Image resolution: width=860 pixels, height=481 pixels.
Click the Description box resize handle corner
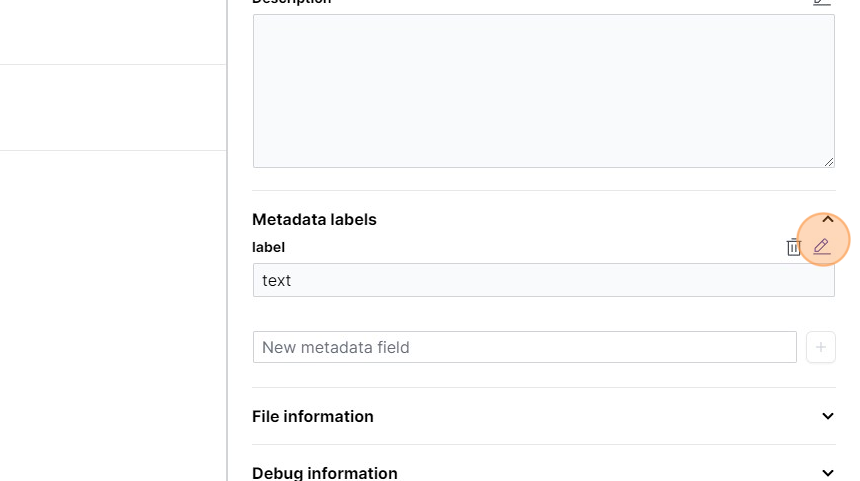click(829, 162)
